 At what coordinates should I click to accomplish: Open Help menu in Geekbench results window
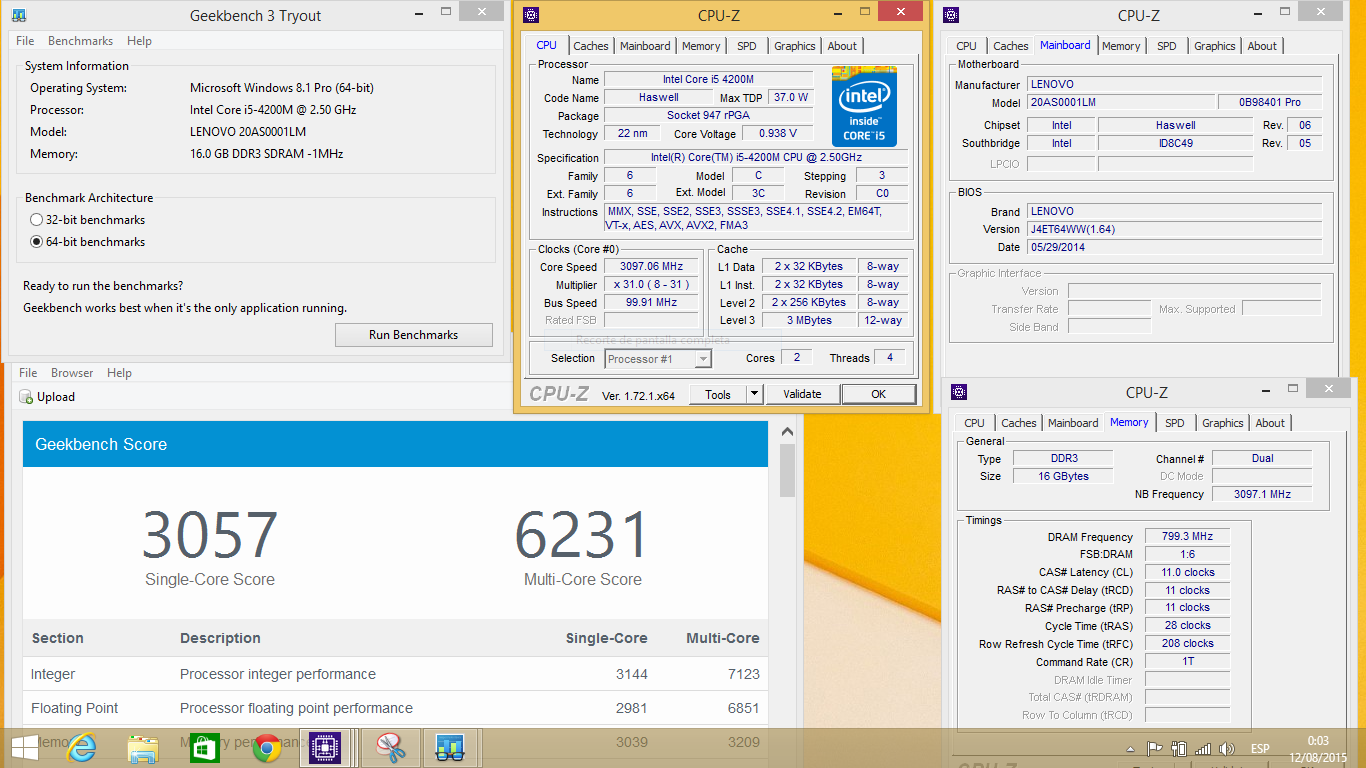(x=119, y=373)
